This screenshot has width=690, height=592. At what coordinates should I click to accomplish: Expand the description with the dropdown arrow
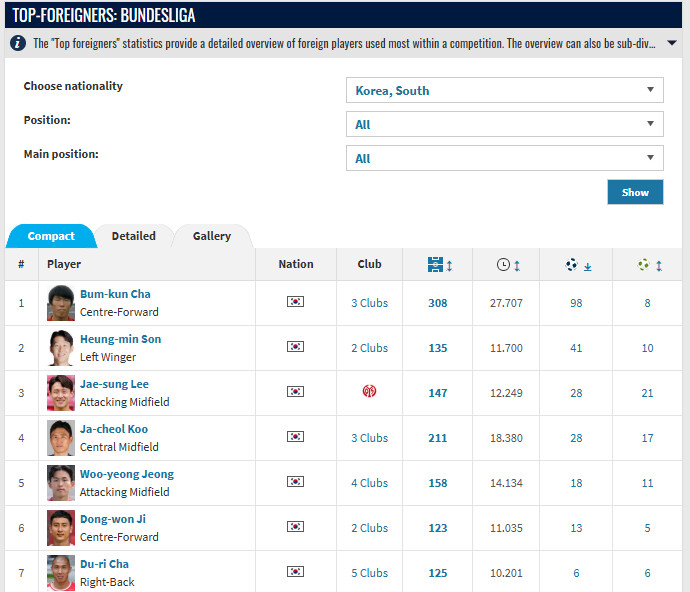point(672,43)
